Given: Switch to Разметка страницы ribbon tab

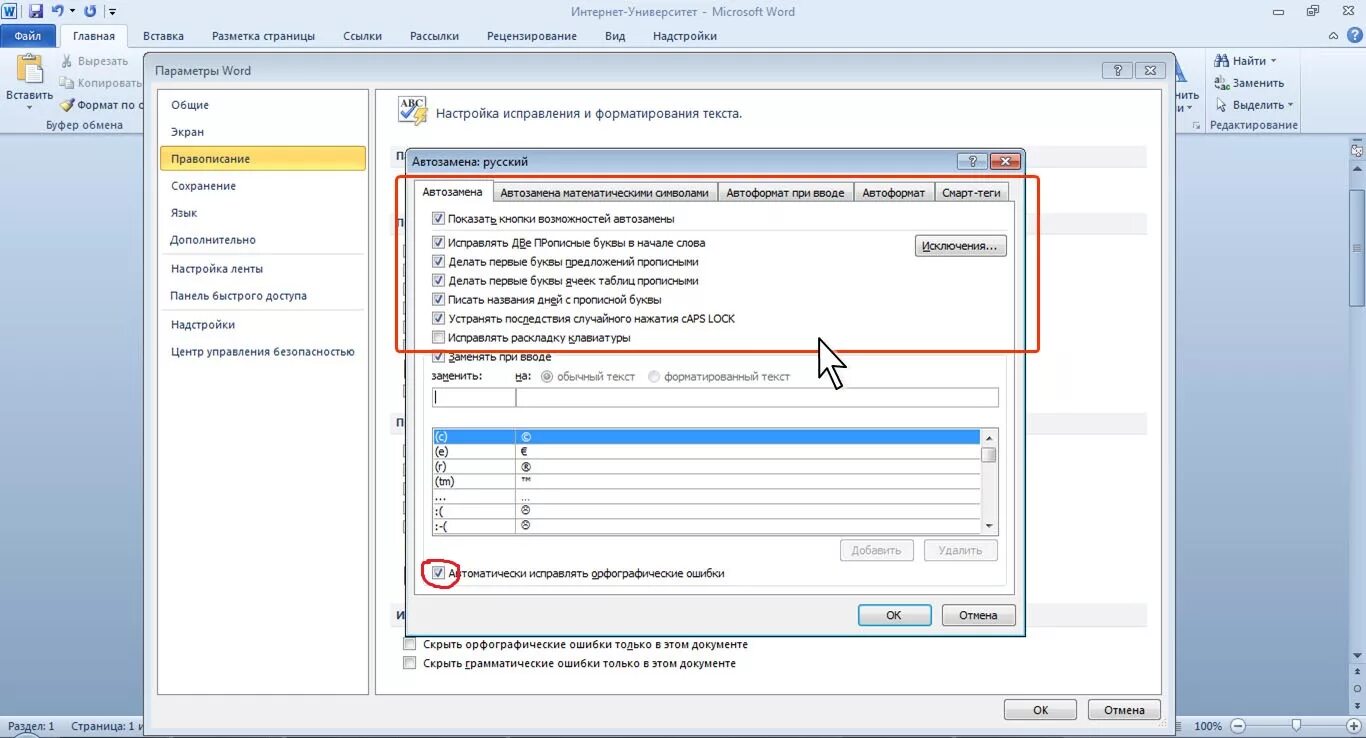Looking at the screenshot, I should pyautogui.click(x=263, y=36).
